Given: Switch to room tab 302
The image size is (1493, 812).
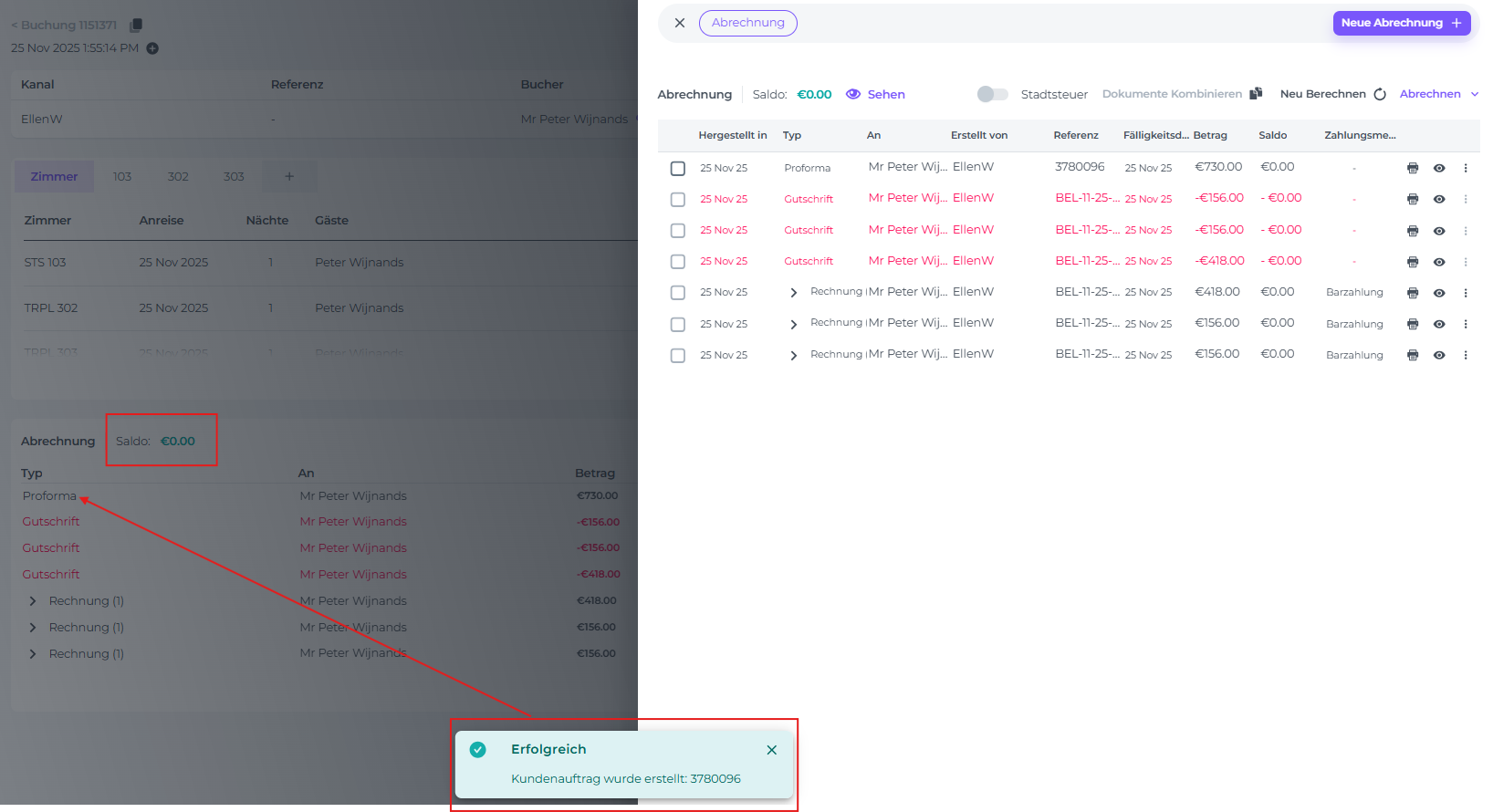Looking at the screenshot, I should (178, 177).
